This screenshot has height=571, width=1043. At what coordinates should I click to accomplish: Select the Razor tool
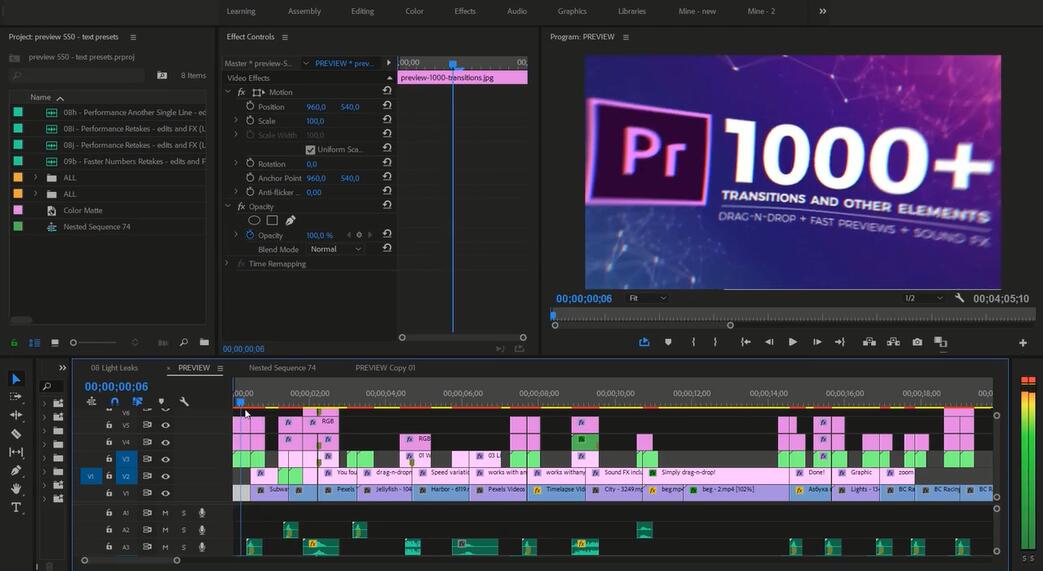coord(16,434)
